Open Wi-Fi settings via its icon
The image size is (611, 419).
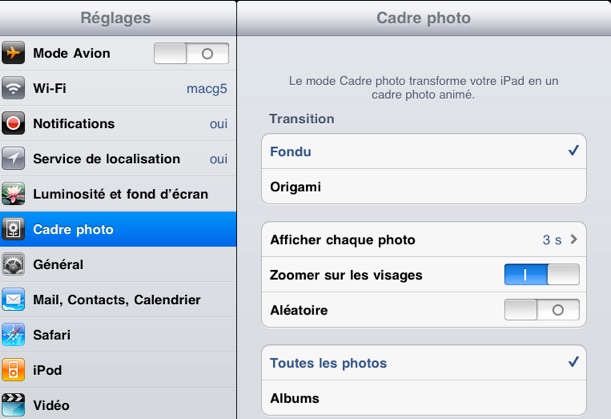pyautogui.click(x=13, y=88)
